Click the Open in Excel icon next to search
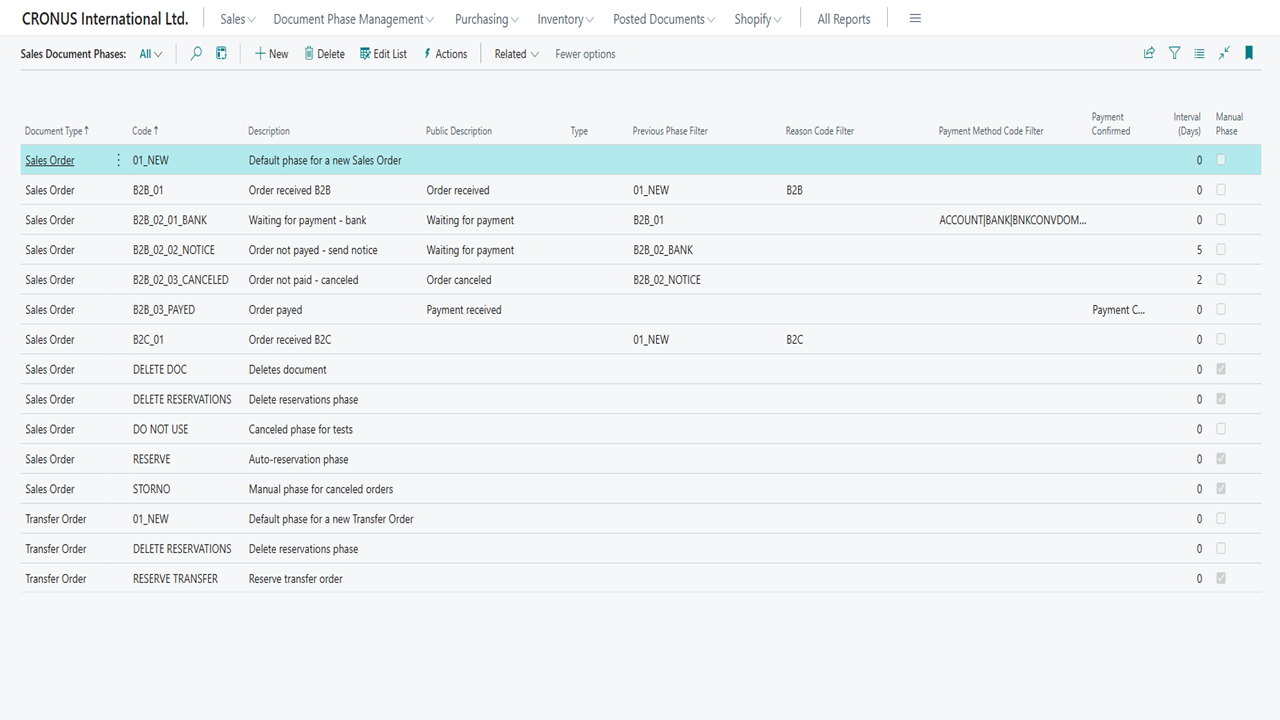Viewport: 1280px width, 720px height. (x=222, y=54)
